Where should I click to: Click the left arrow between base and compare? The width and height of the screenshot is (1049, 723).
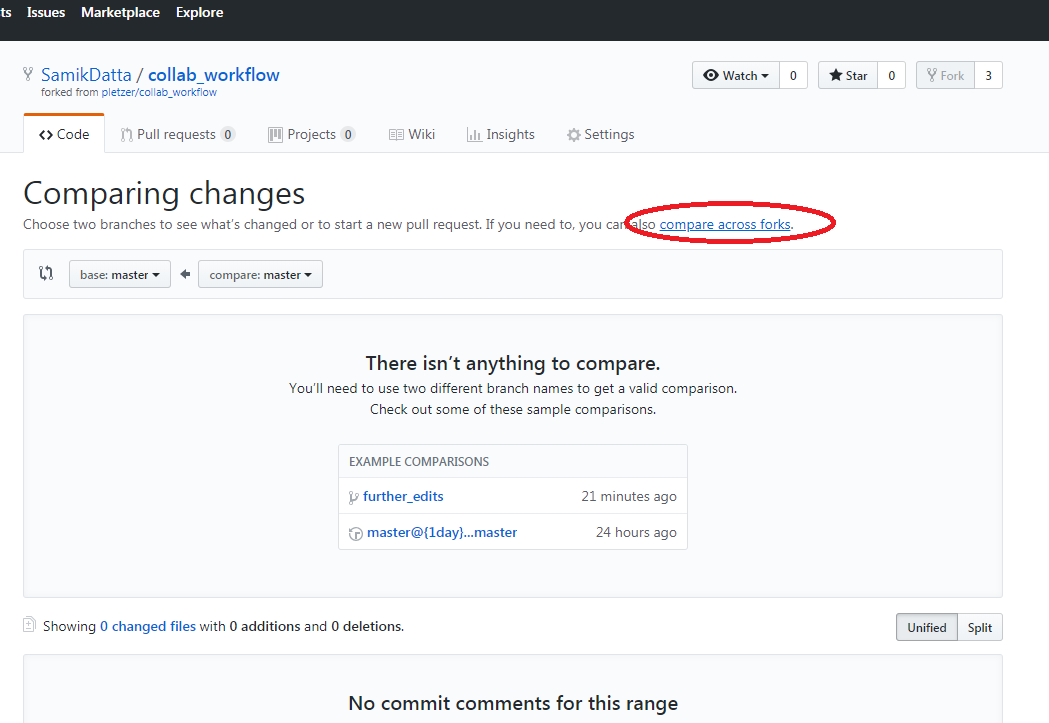pyautogui.click(x=185, y=274)
